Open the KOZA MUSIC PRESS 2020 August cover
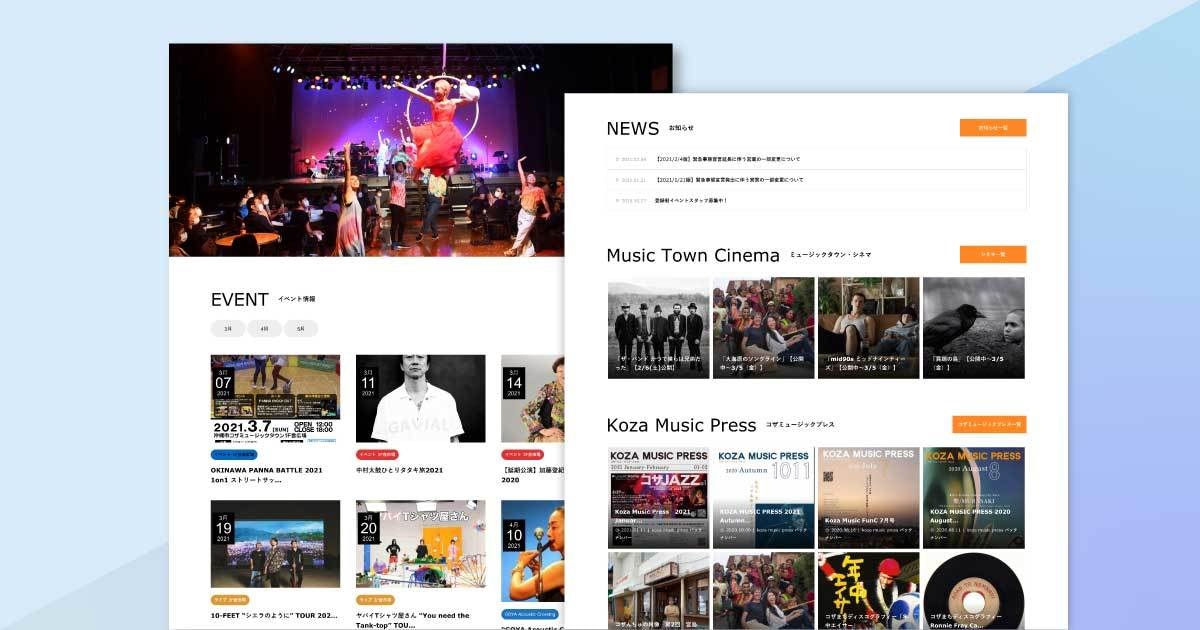This screenshot has height=630, width=1200. 974,498
